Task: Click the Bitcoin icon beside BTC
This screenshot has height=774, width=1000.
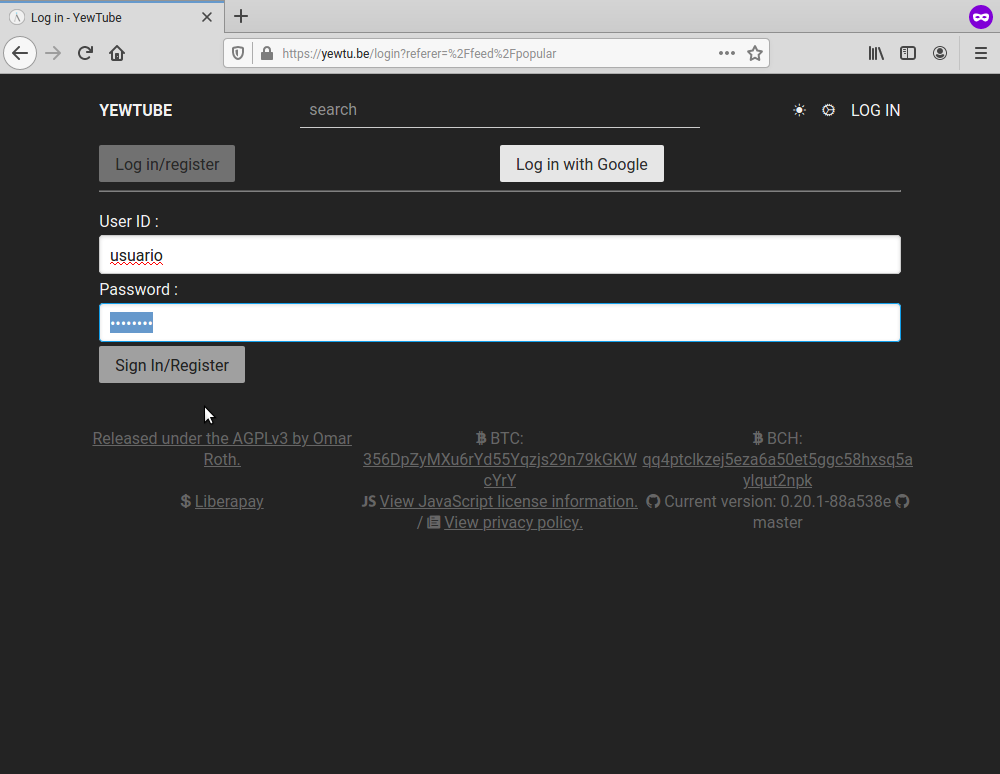Action: click(x=481, y=438)
